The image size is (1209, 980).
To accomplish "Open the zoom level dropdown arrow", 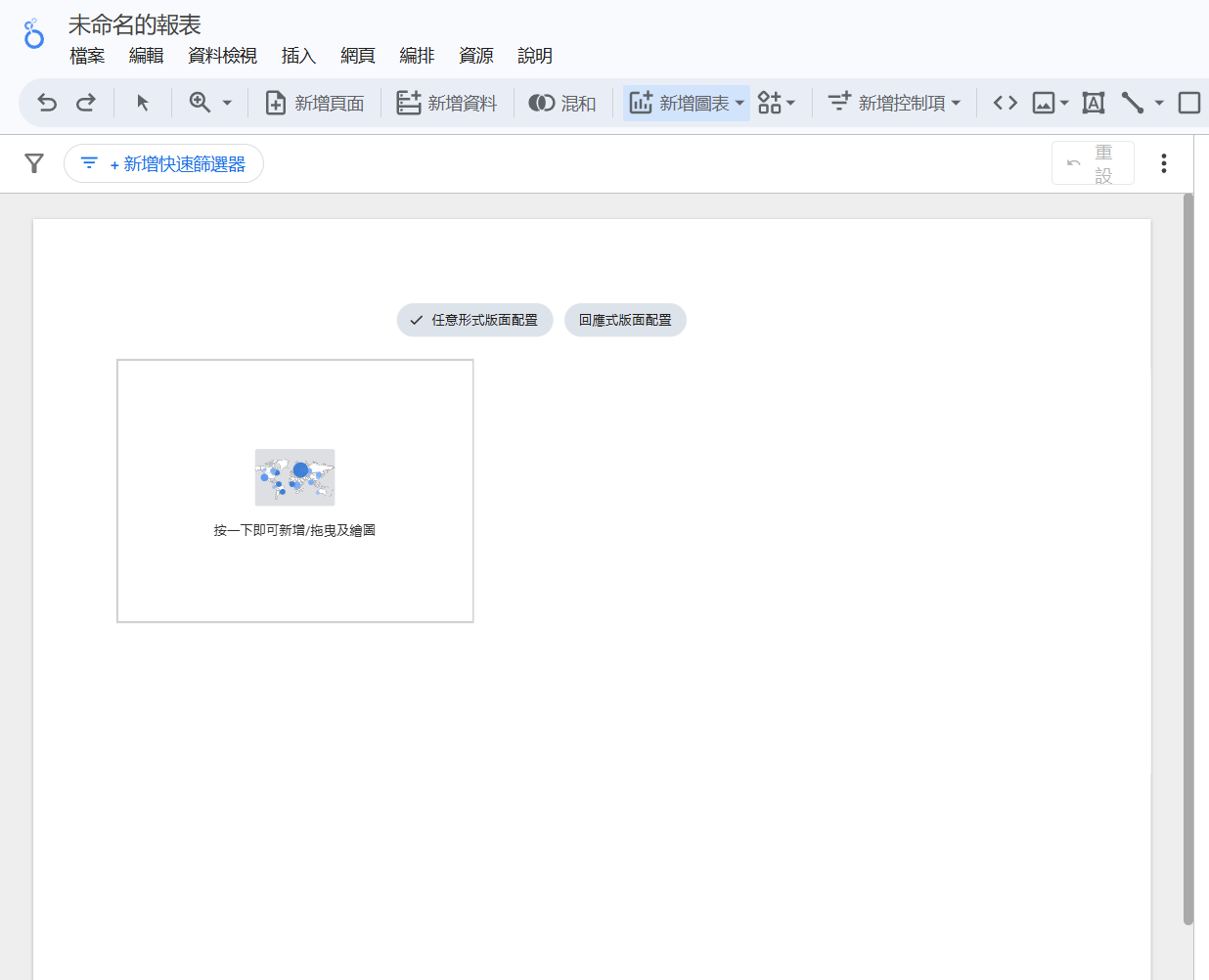I will click(227, 103).
